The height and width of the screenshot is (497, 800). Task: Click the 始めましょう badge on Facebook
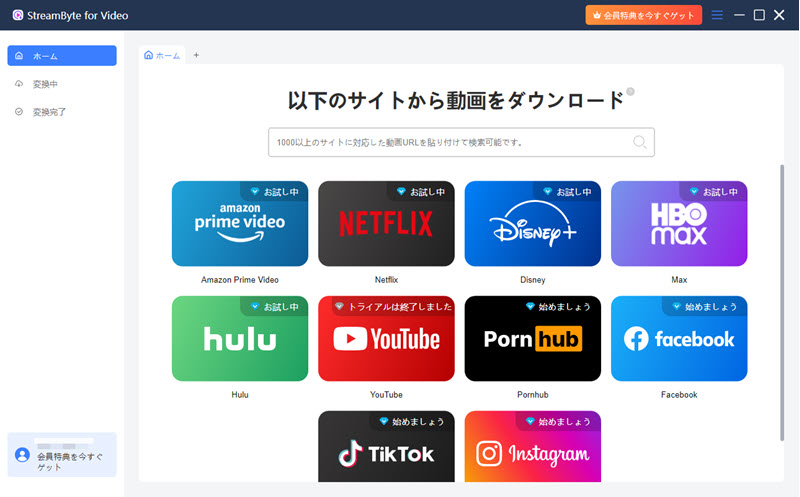705,306
